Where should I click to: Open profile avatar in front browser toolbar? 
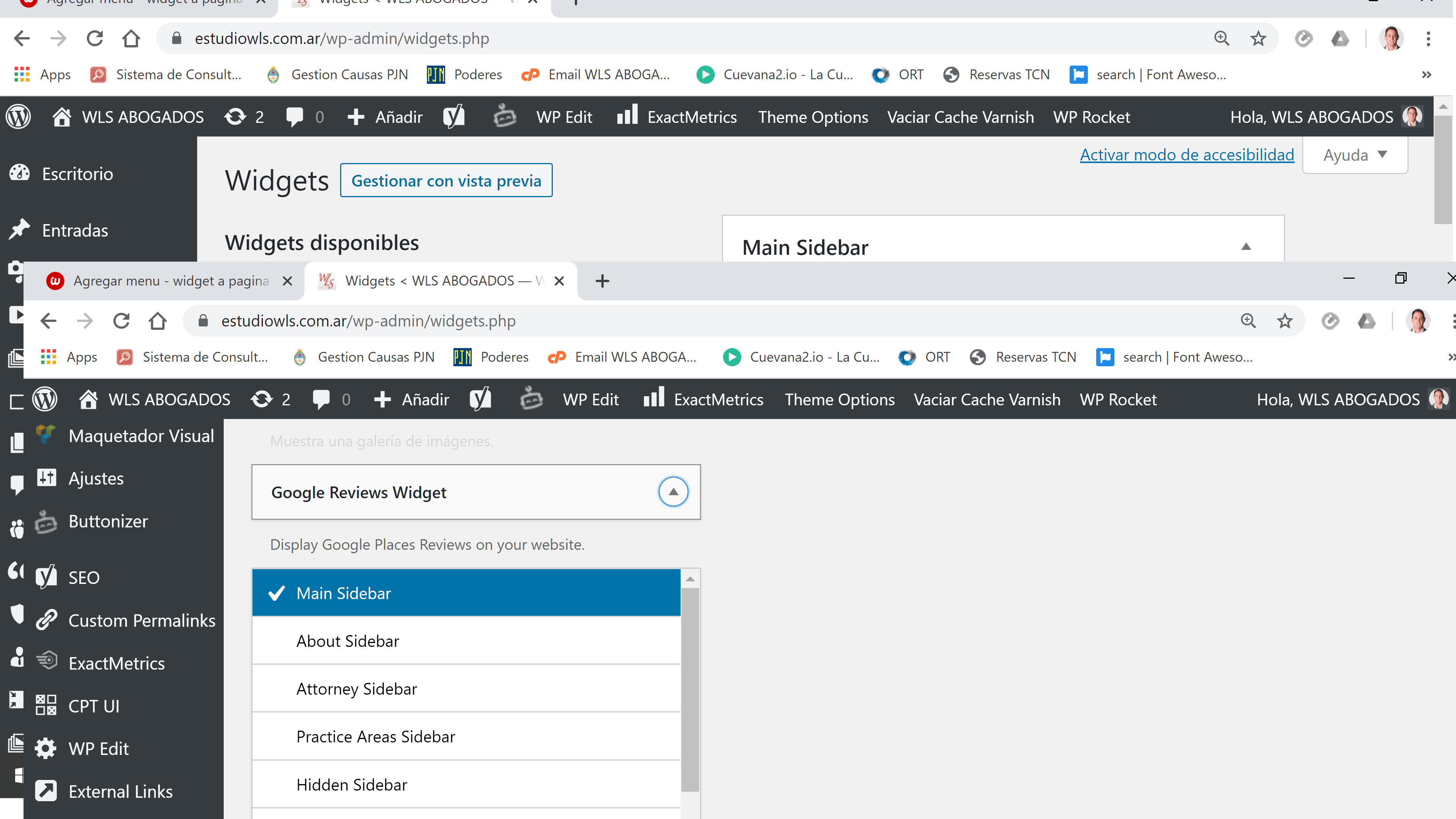(1418, 321)
